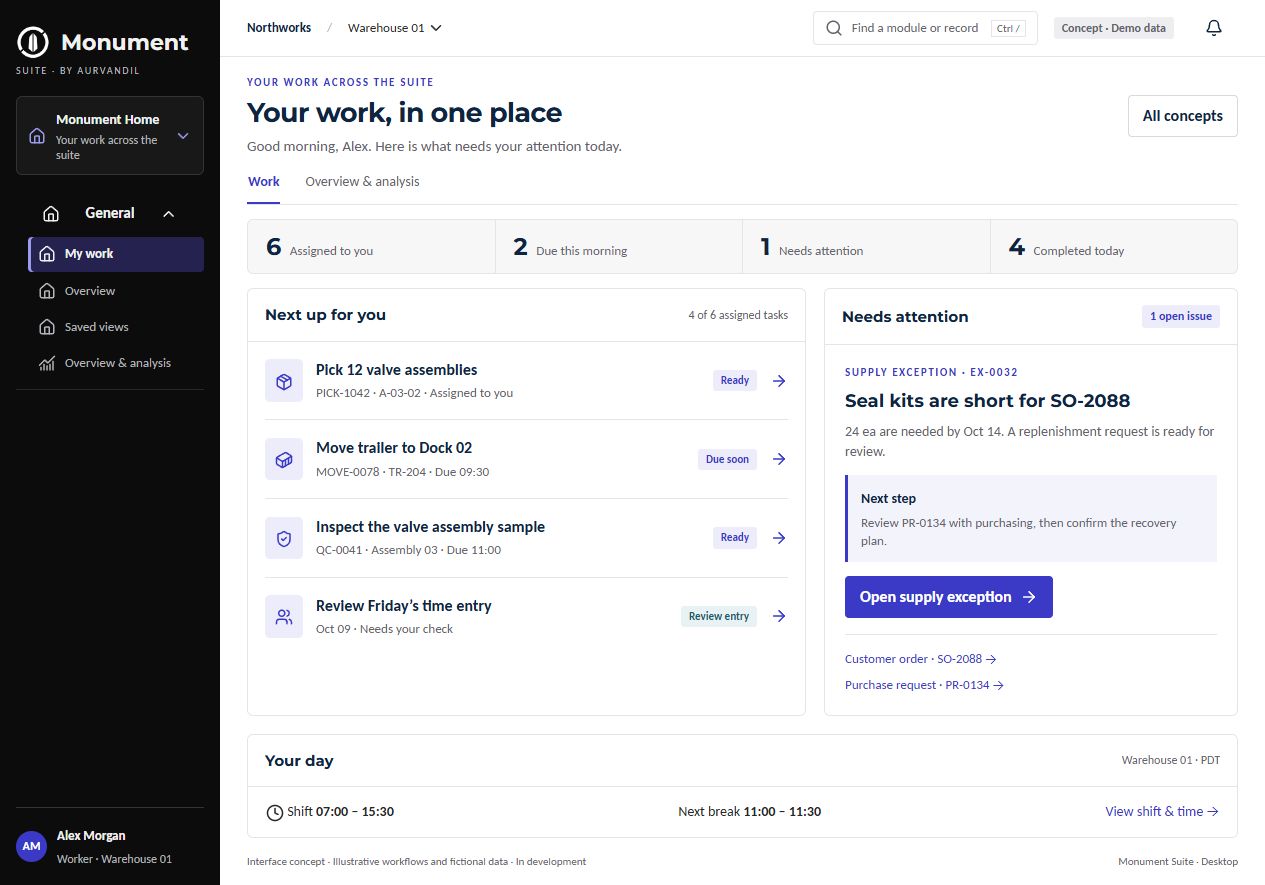The width and height of the screenshot is (1265, 885).
Task: Open Inspect valve assembly sample arrow
Action: tap(780, 537)
